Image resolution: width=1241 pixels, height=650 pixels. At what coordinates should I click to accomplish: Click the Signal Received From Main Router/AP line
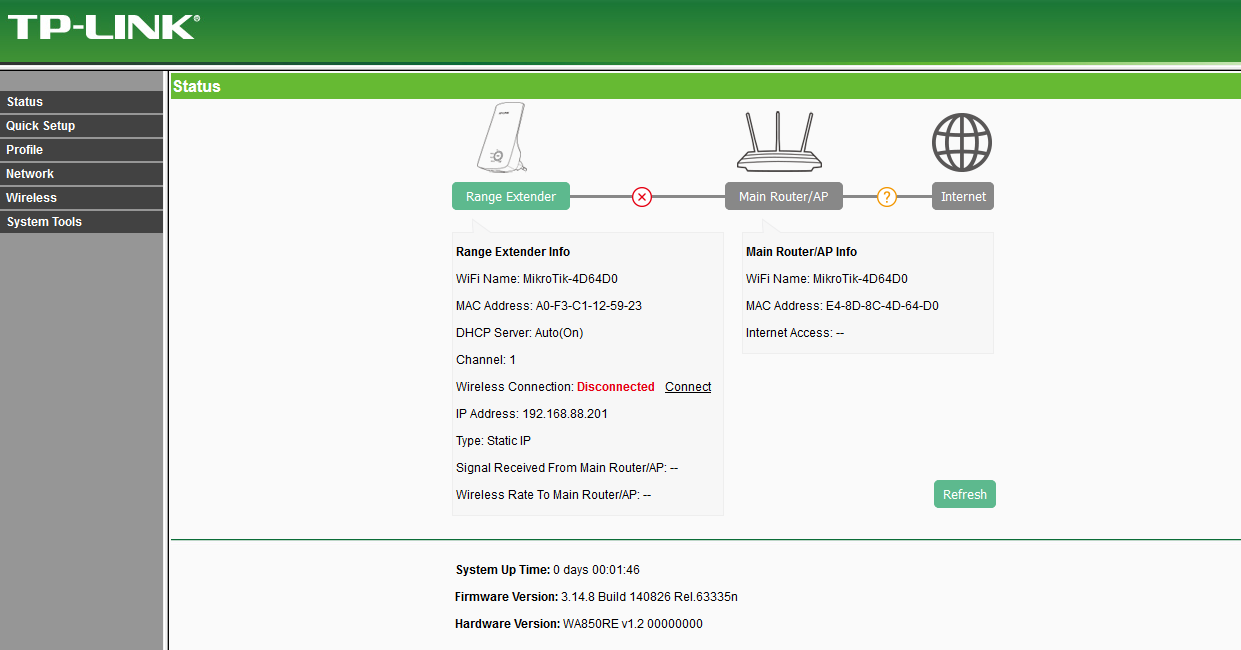tap(567, 468)
